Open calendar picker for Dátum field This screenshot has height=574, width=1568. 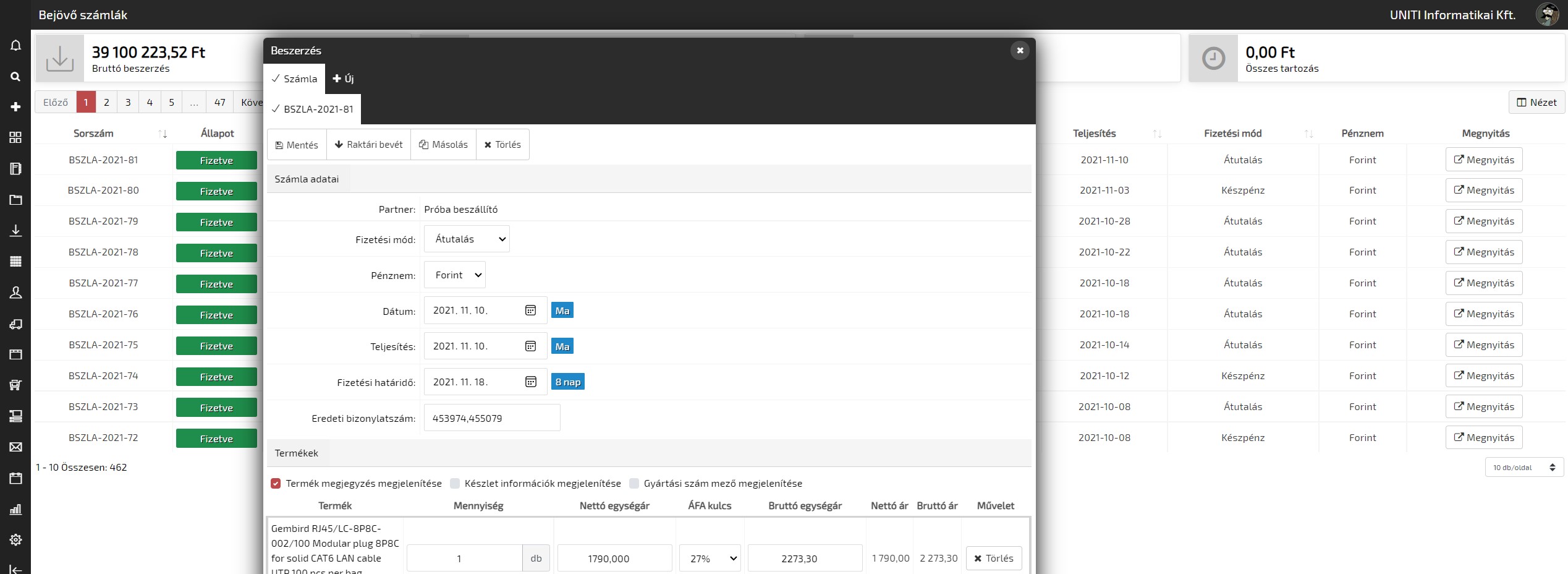pyautogui.click(x=530, y=311)
